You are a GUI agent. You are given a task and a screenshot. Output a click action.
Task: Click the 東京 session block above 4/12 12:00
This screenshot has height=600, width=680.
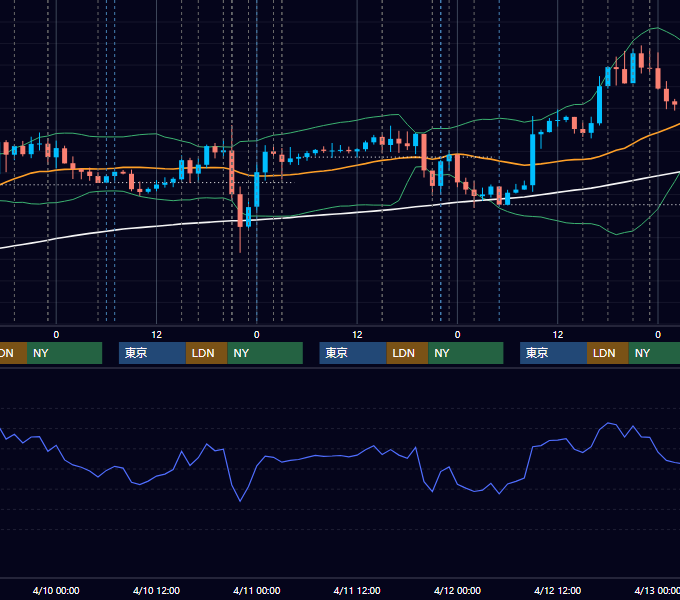pos(553,353)
